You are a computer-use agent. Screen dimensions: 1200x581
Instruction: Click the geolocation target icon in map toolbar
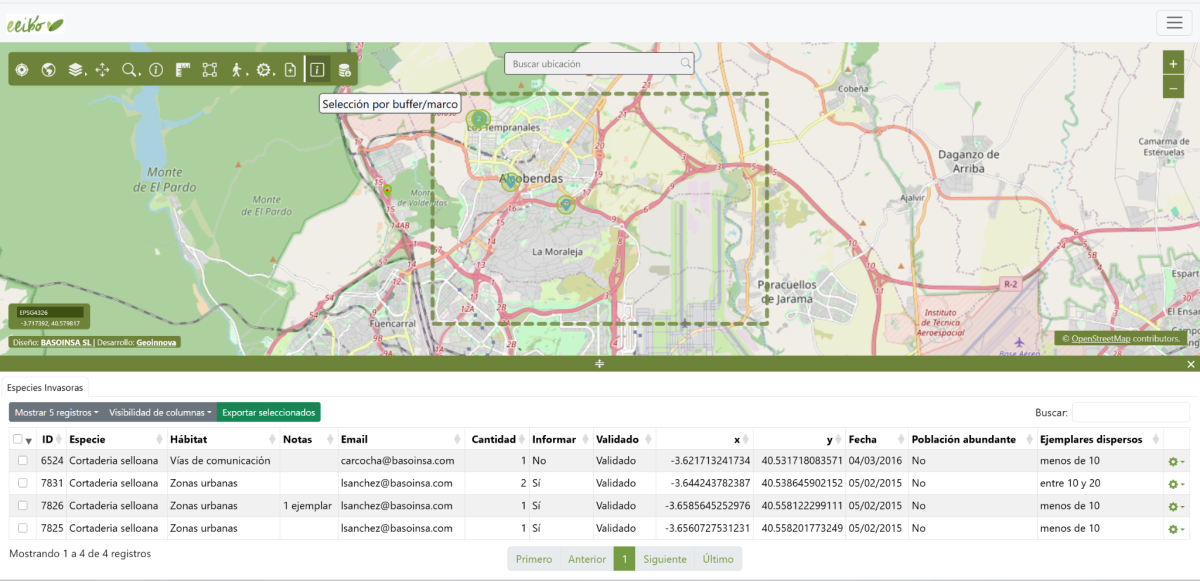(x=22, y=70)
